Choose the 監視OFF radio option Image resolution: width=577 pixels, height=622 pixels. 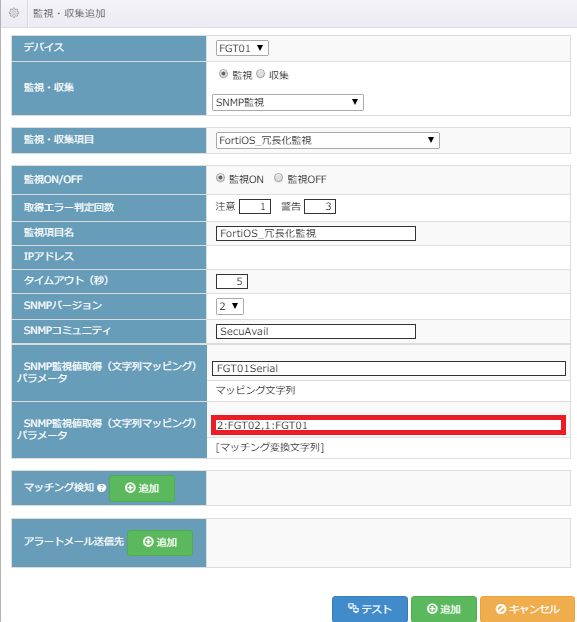(x=278, y=178)
